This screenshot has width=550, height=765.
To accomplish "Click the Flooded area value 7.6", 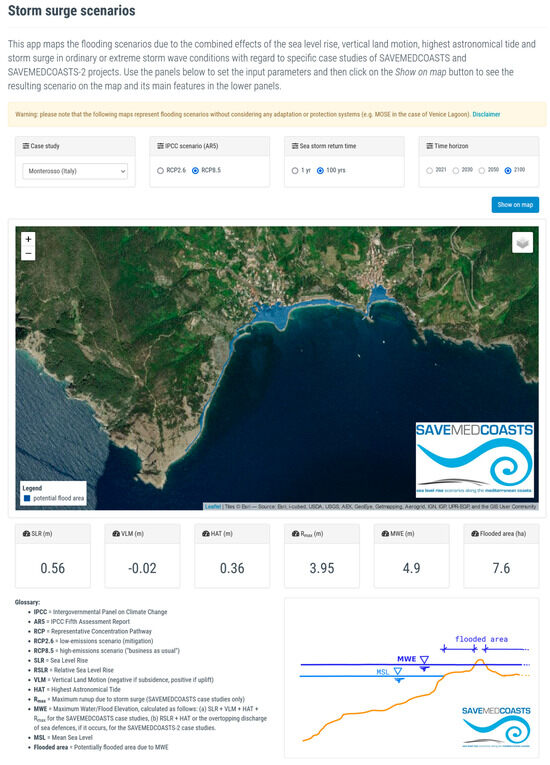I will tap(501, 568).
